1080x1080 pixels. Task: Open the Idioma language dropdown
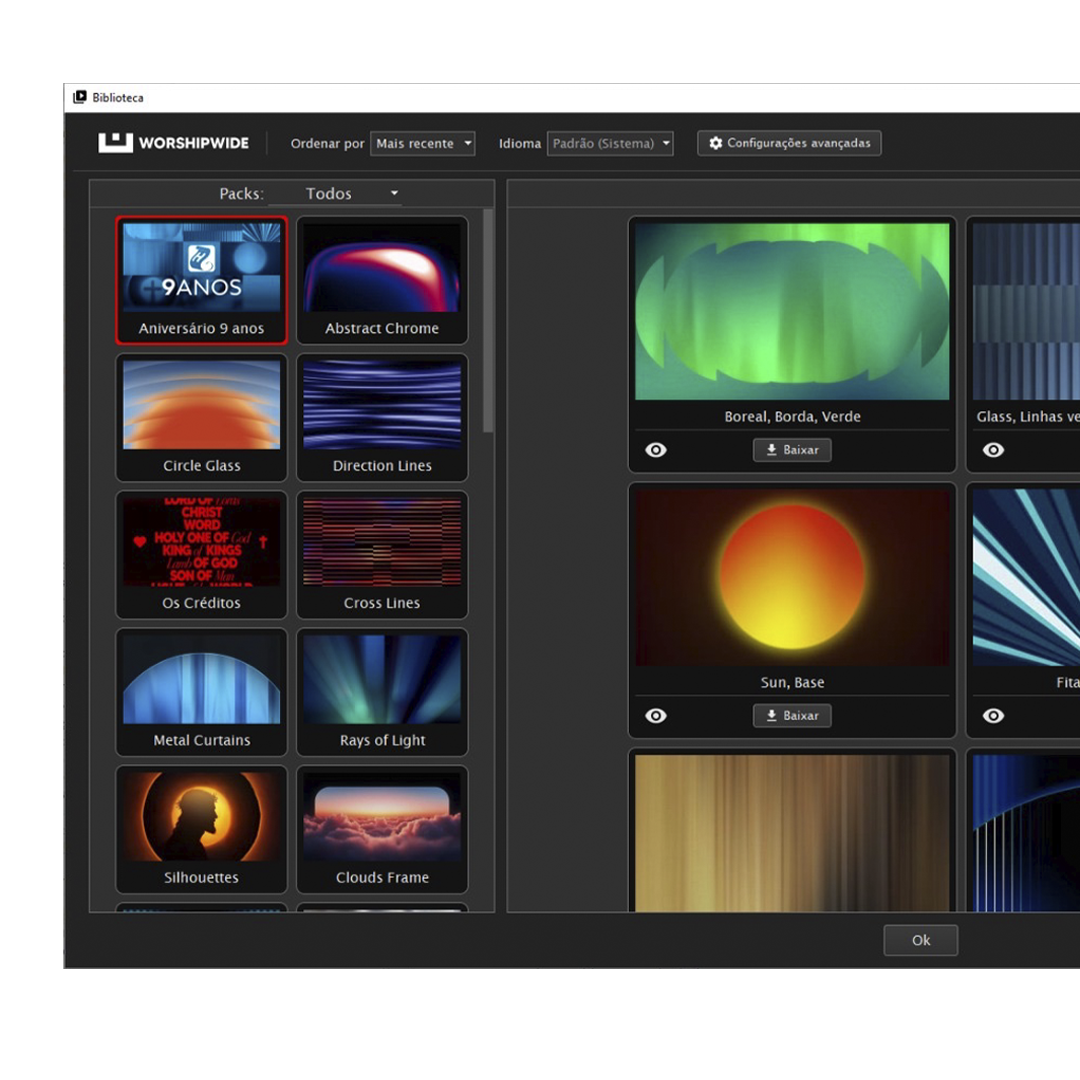(x=610, y=144)
